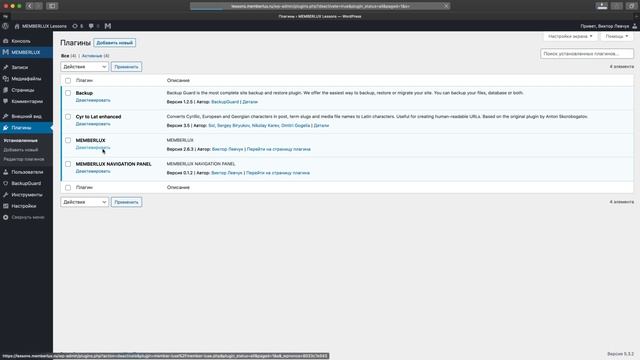
Task: Check the MEMBERLUX plugin checkbox
Action: click(x=68, y=140)
